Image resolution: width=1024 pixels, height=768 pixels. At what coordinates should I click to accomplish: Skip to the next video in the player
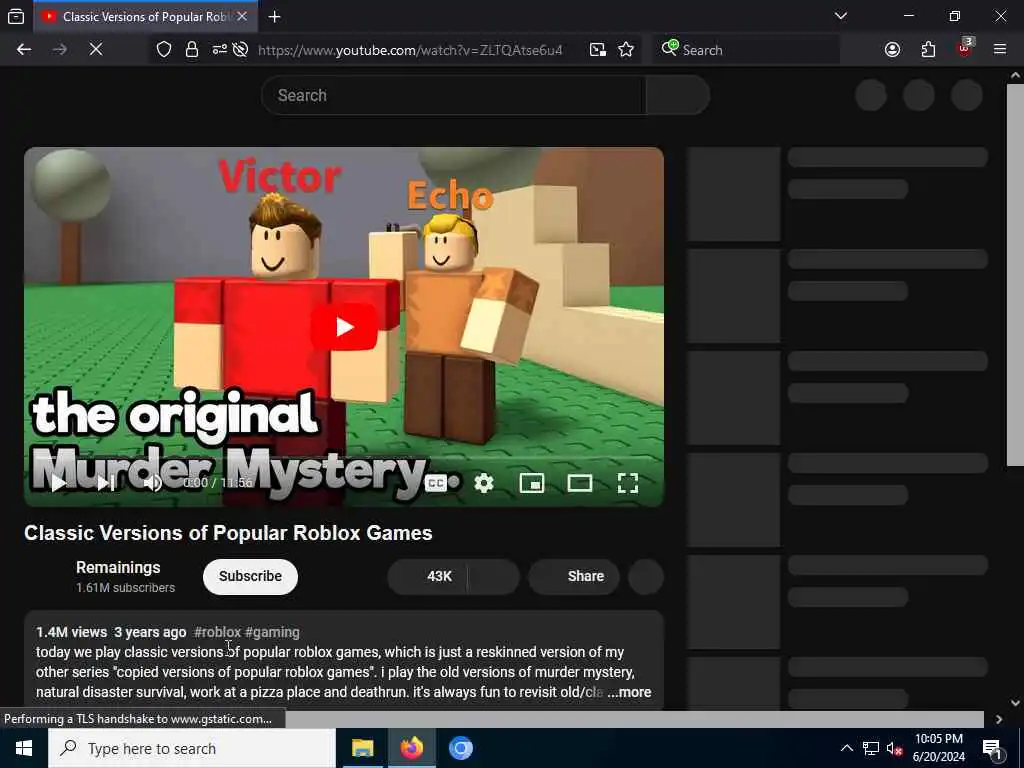point(106,483)
